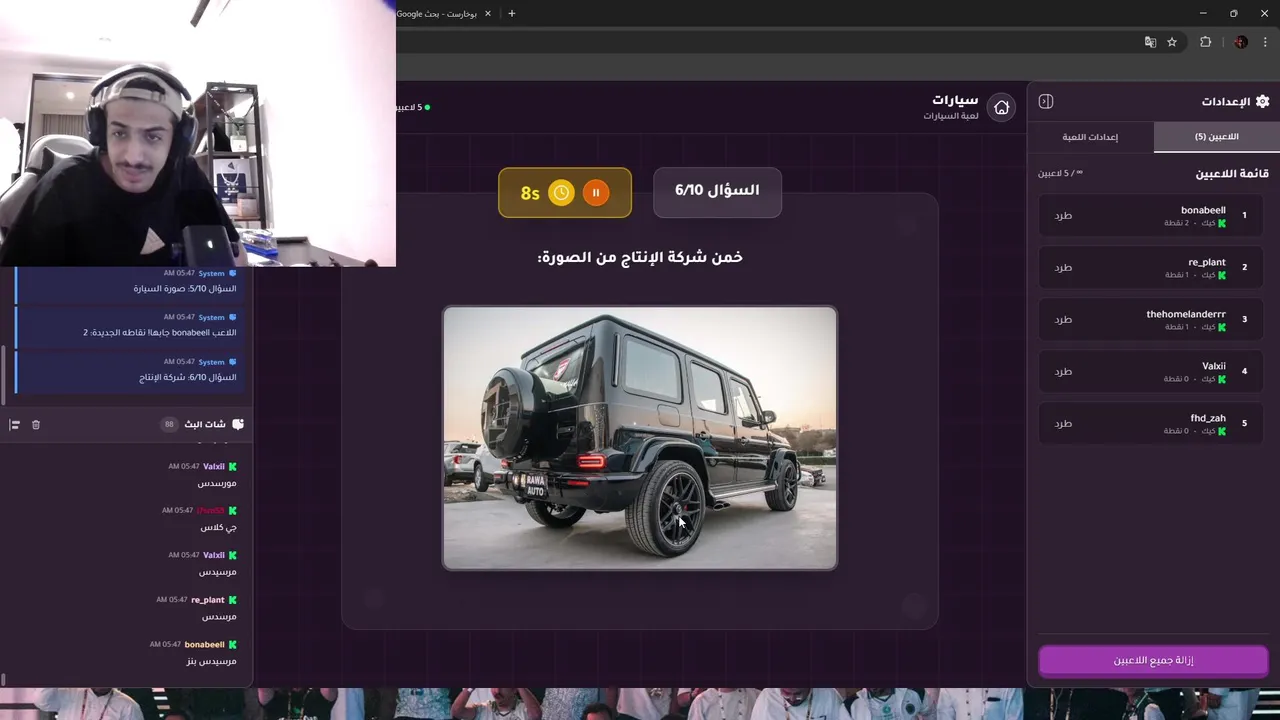Click Kick logo under fhd_zah in players list
1280x720 pixels.
pyautogui.click(x=1222, y=431)
